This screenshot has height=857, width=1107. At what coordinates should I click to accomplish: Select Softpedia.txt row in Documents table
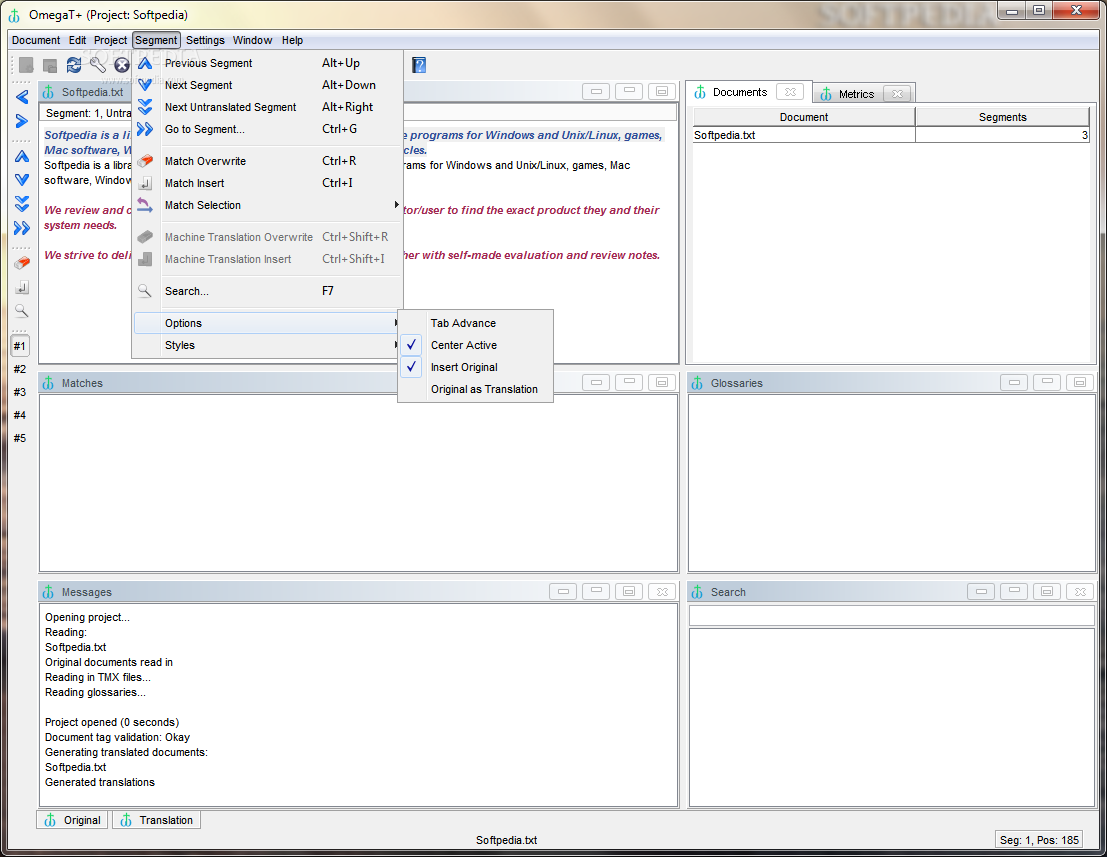pos(891,135)
